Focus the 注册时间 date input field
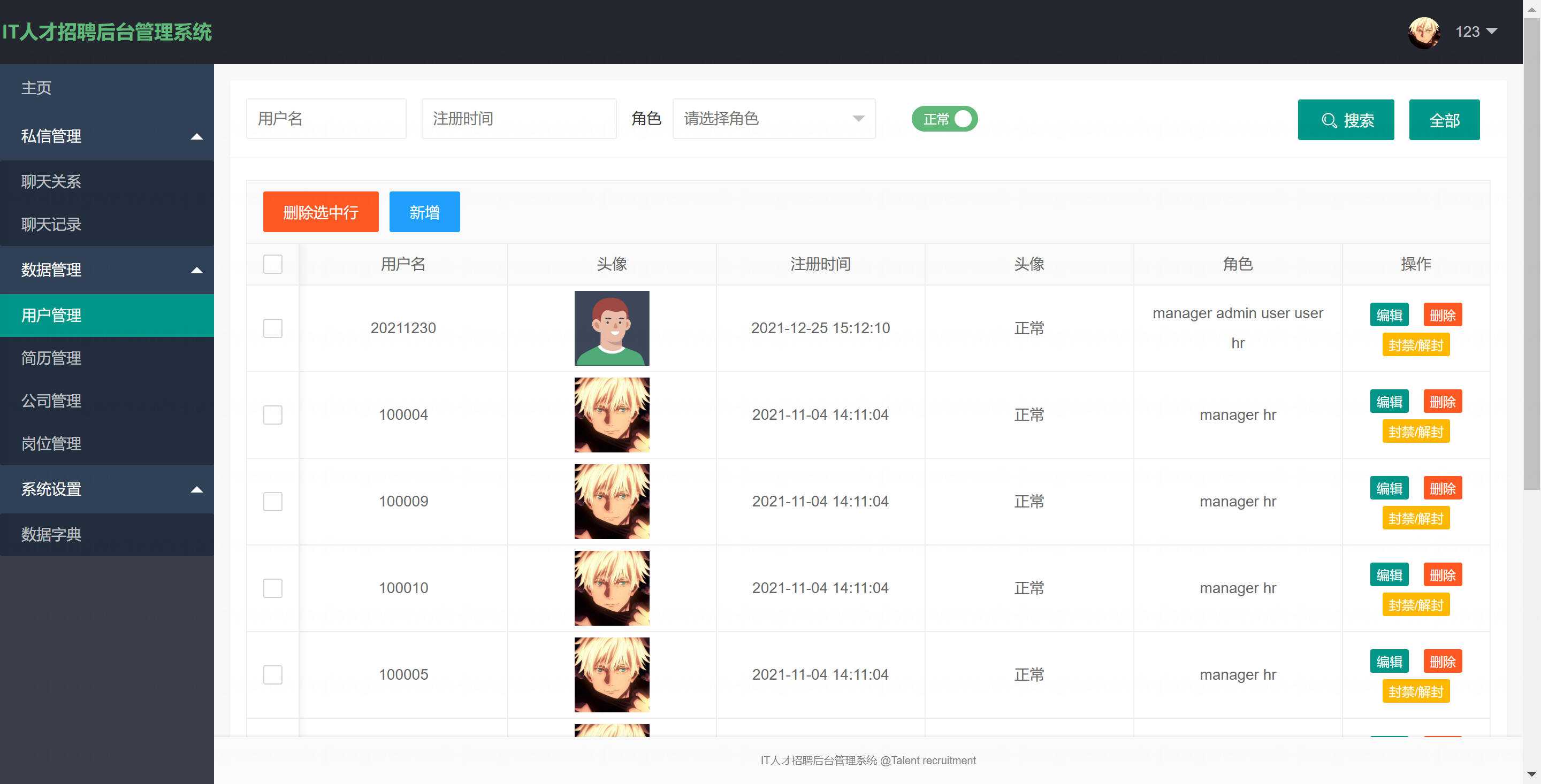Image resolution: width=1541 pixels, height=784 pixels. tap(519, 119)
